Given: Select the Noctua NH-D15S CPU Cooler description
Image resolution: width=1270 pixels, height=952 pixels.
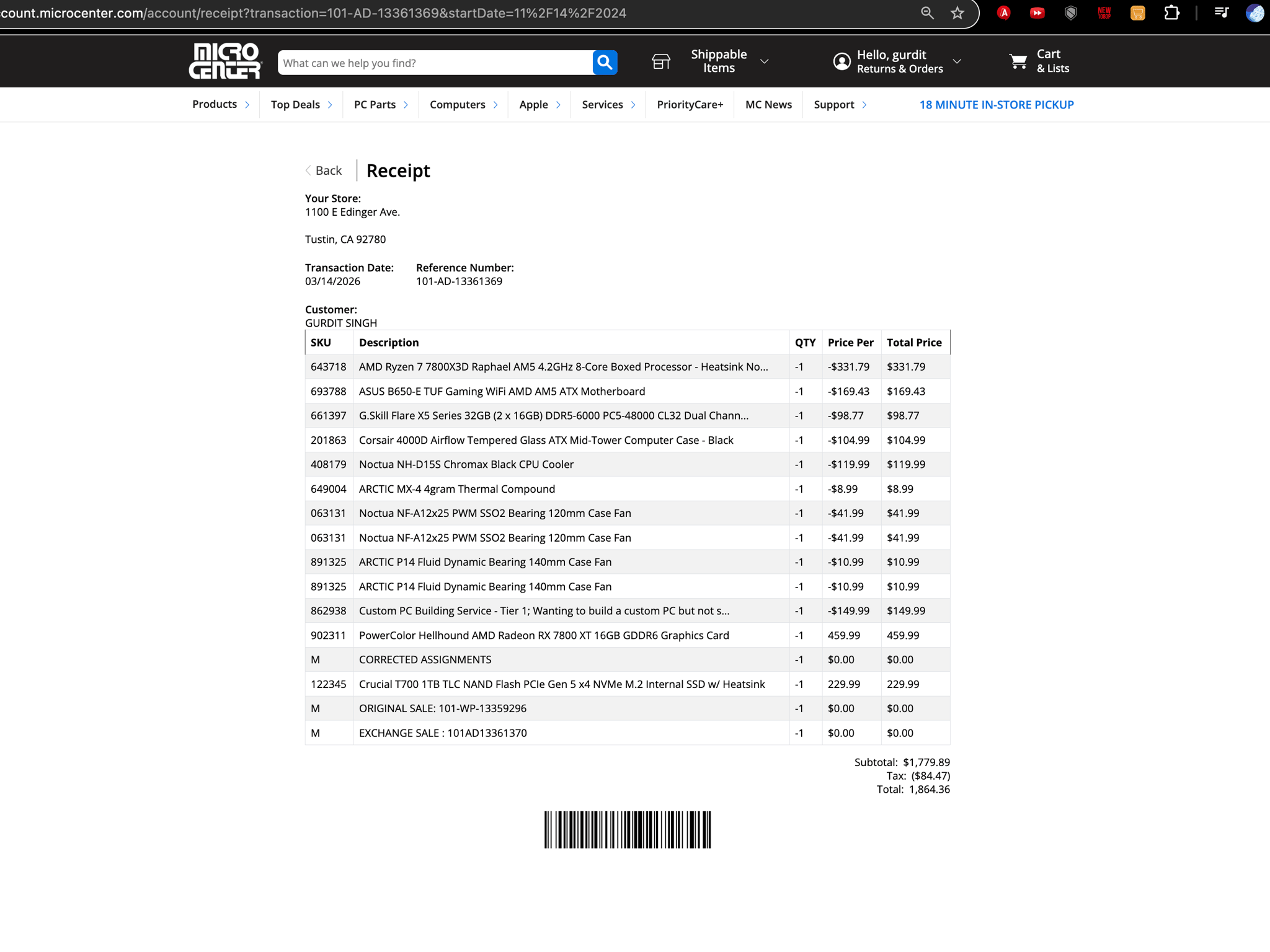Looking at the screenshot, I should (466, 464).
